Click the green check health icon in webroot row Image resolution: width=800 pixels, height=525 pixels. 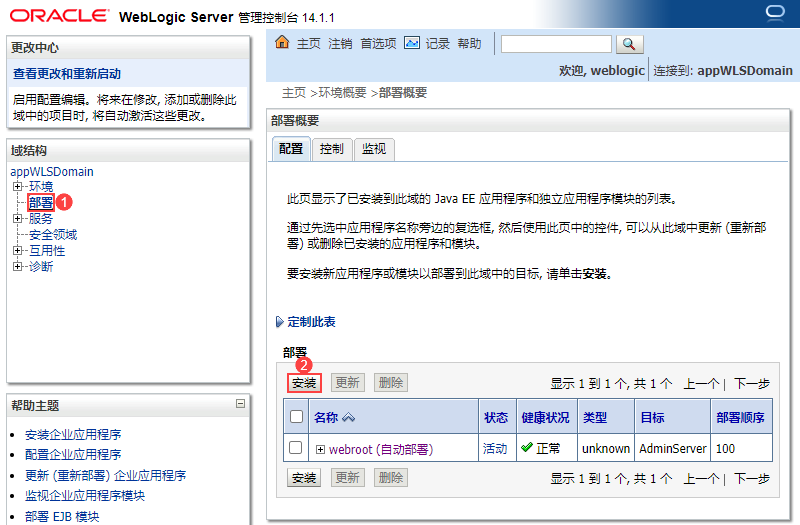[x=527, y=447]
